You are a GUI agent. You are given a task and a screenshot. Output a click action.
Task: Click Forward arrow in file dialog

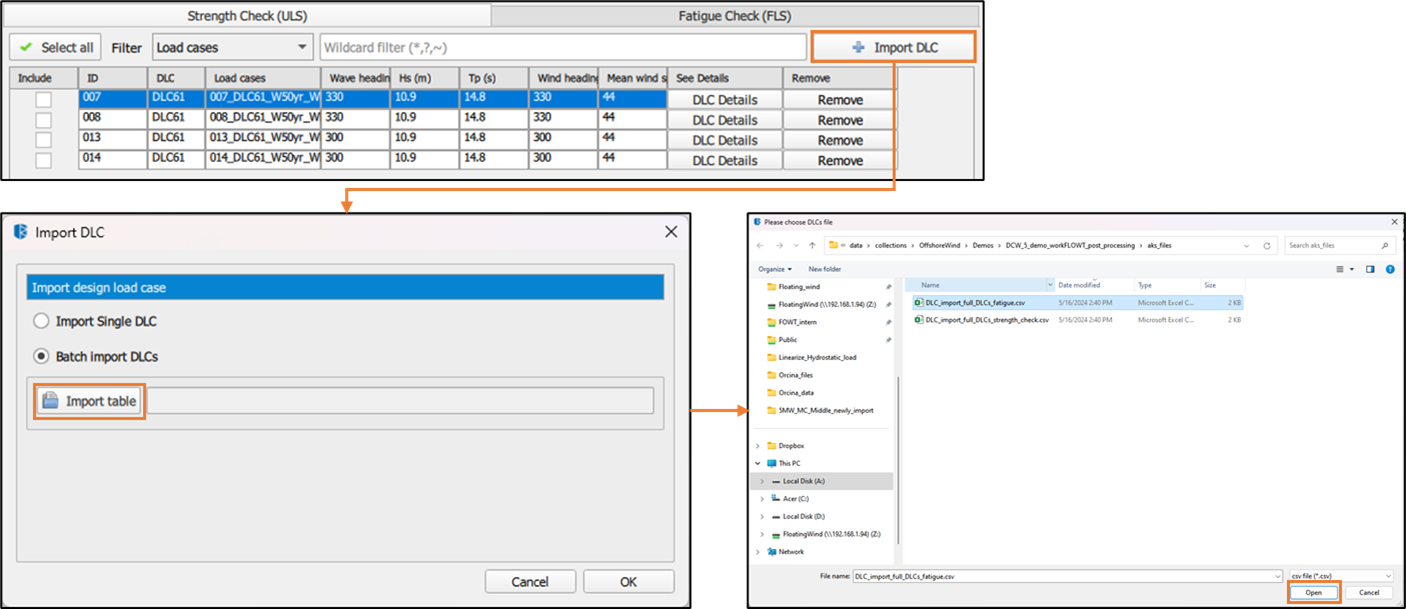(778, 245)
